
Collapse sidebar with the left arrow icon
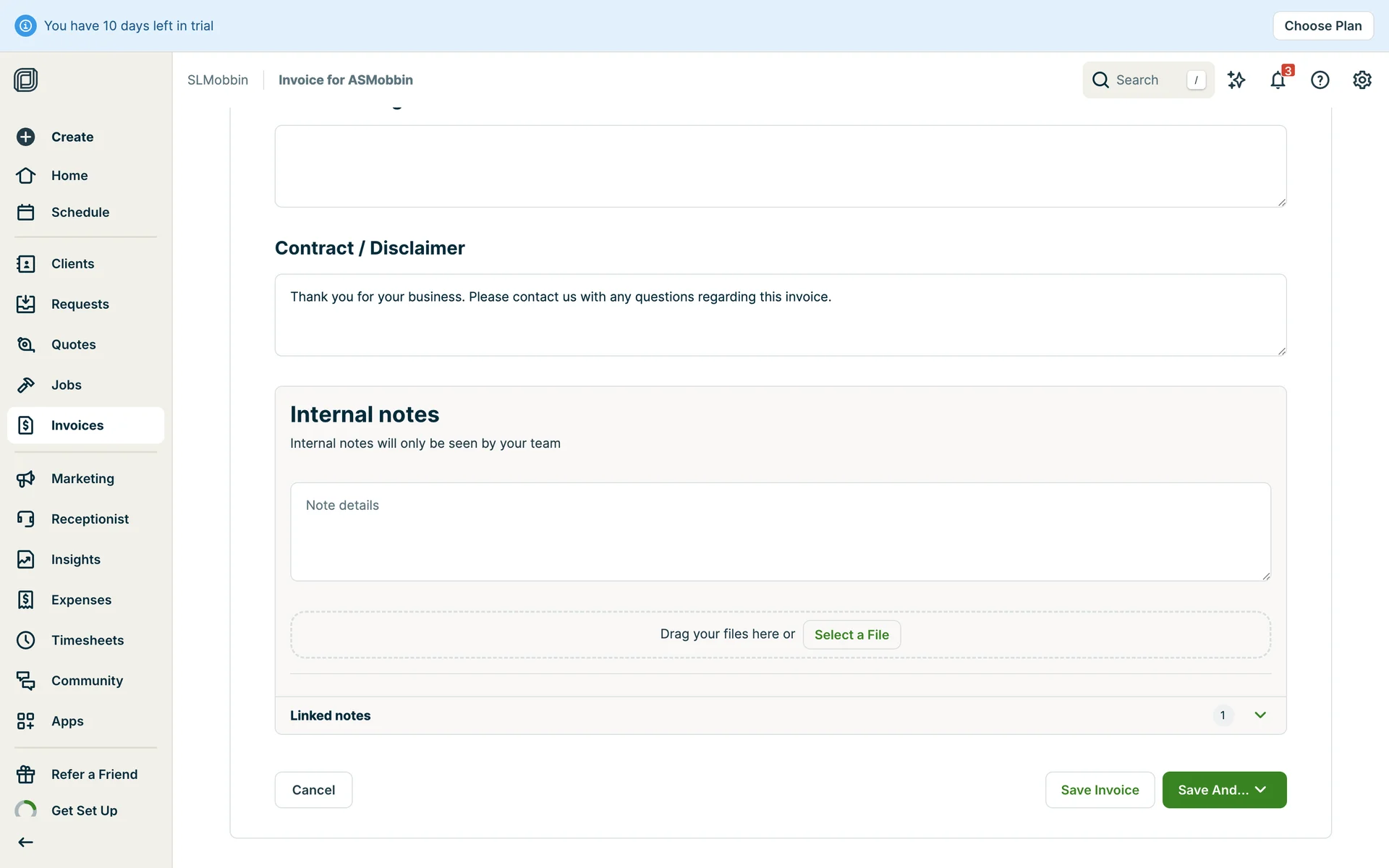[x=26, y=842]
